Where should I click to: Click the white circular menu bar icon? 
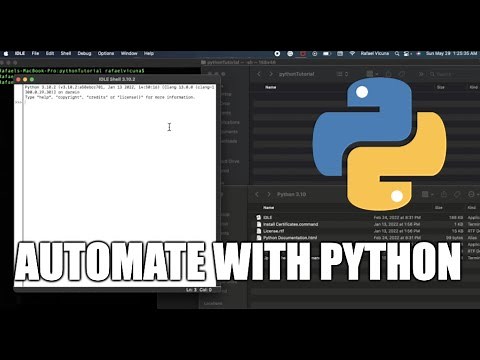tap(277, 53)
